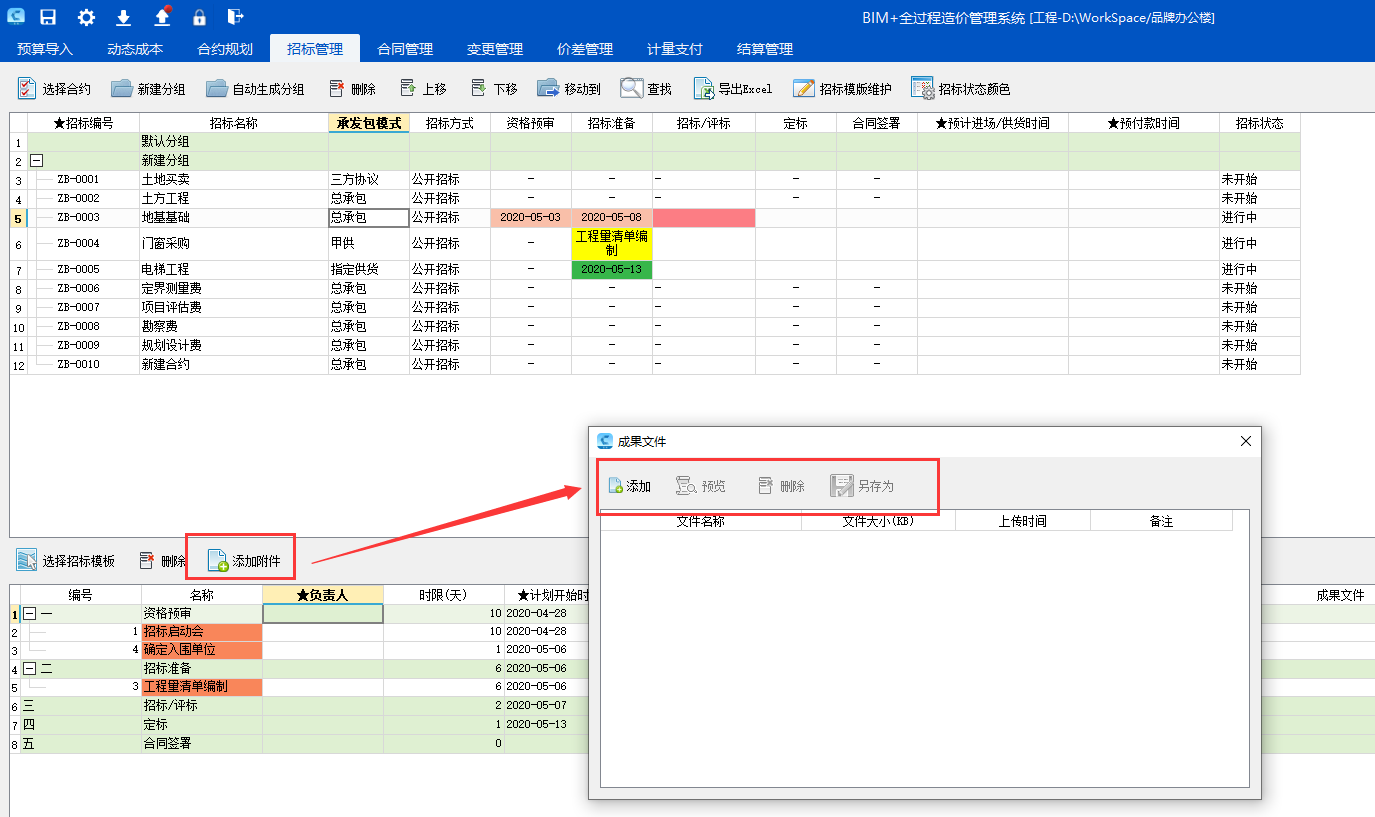Select ZB-0001 土地买卖 row
The image size is (1375, 817).
[655, 180]
